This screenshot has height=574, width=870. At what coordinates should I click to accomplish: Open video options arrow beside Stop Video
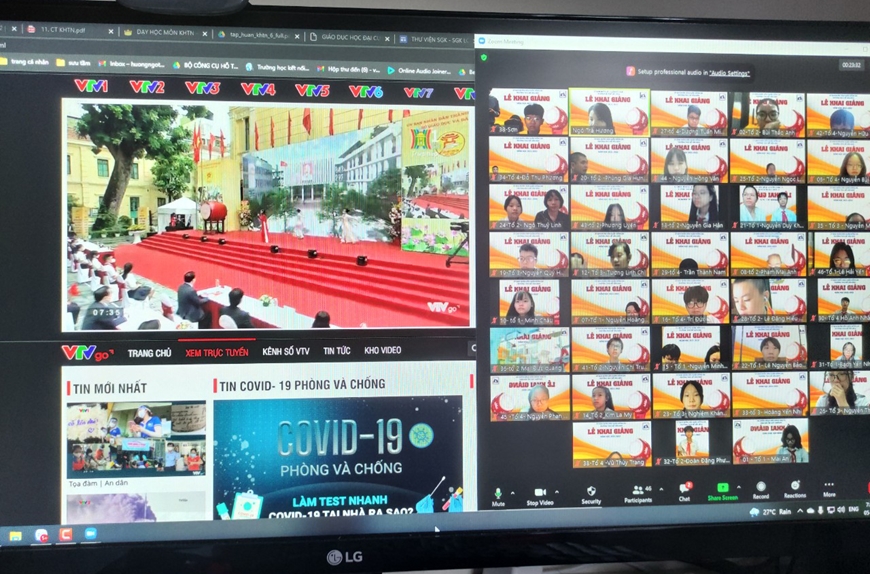(557, 491)
